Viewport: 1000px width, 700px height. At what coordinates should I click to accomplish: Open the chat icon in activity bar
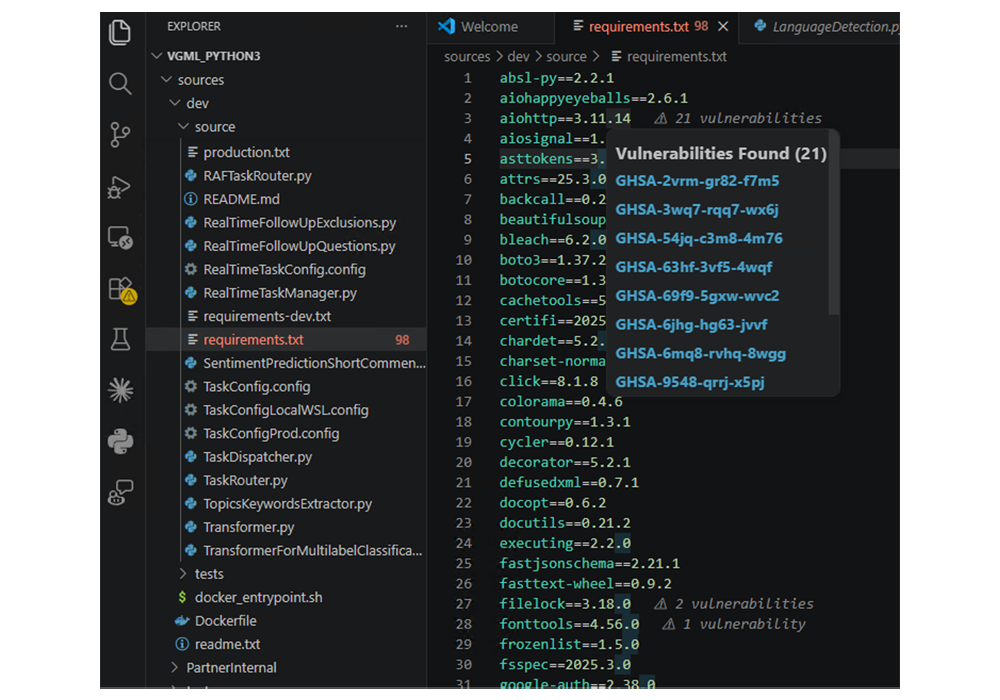121,492
